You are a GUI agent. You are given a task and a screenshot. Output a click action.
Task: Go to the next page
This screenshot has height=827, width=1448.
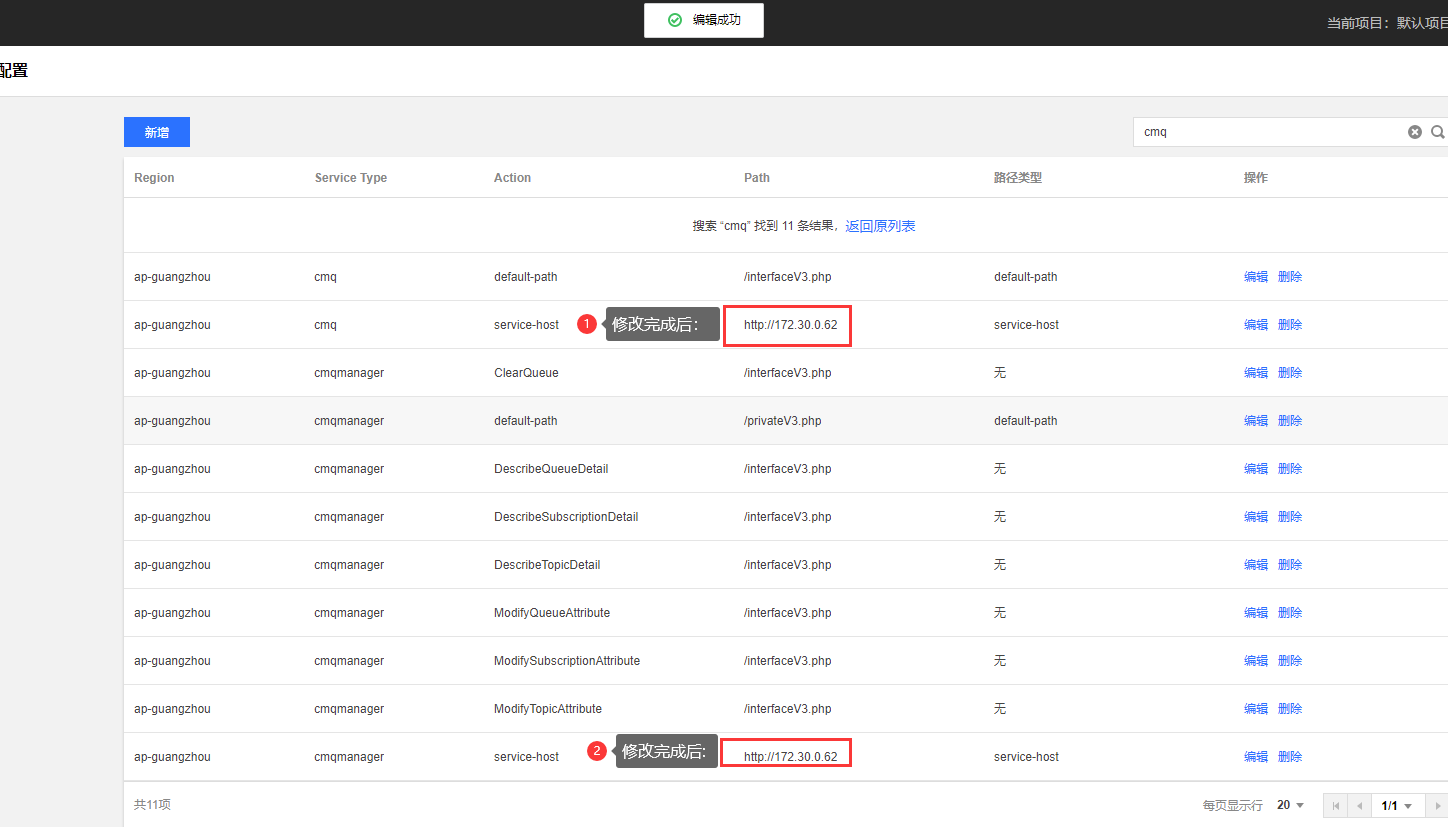pyautogui.click(x=1437, y=805)
